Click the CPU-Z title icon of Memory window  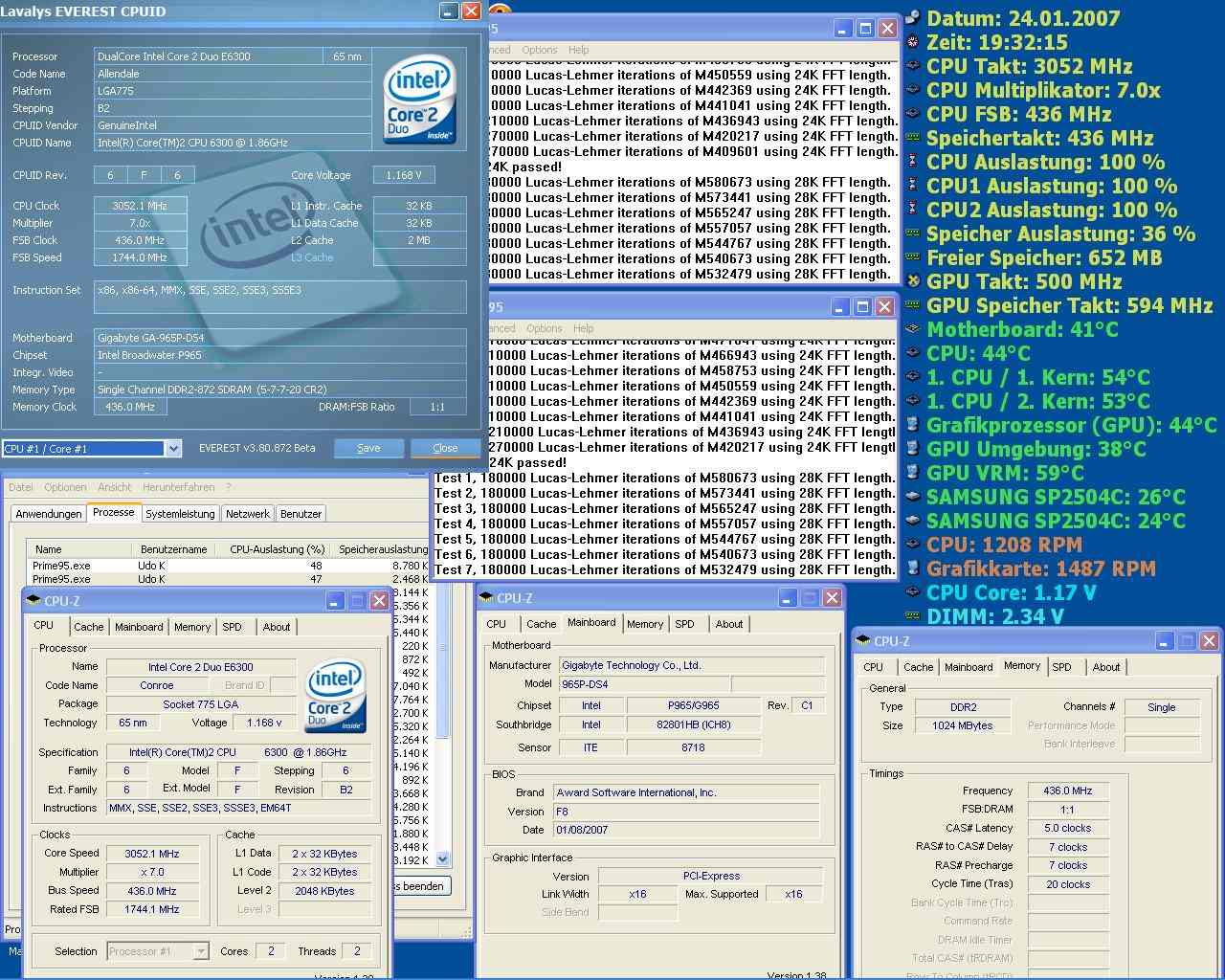(865, 641)
